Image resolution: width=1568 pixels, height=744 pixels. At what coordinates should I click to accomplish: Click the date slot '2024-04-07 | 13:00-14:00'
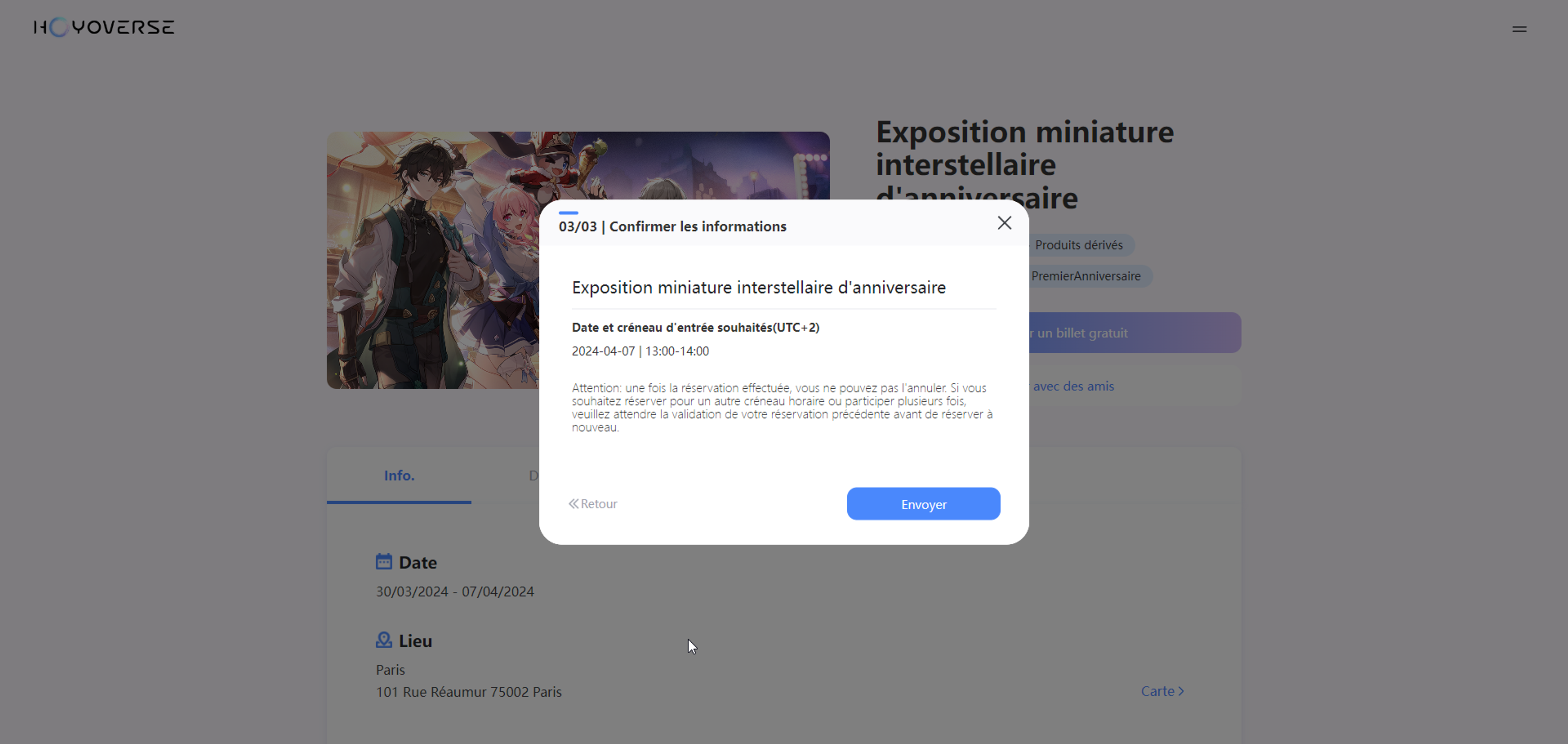pyautogui.click(x=640, y=351)
